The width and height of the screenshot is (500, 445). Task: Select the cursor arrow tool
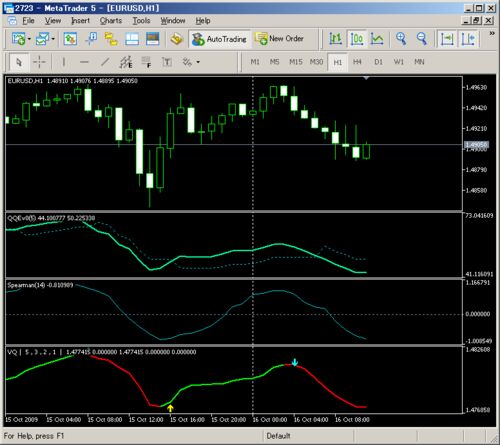[19, 62]
